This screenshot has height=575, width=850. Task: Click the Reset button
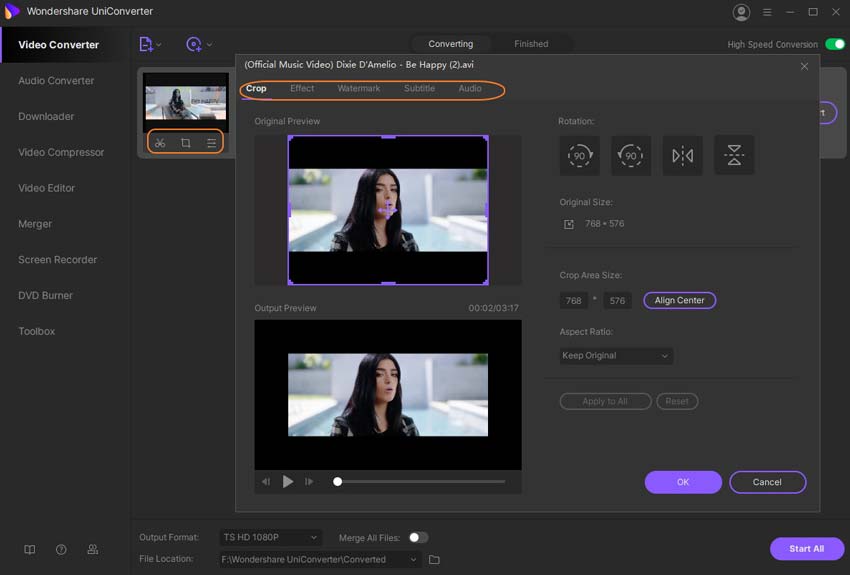pos(677,401)
